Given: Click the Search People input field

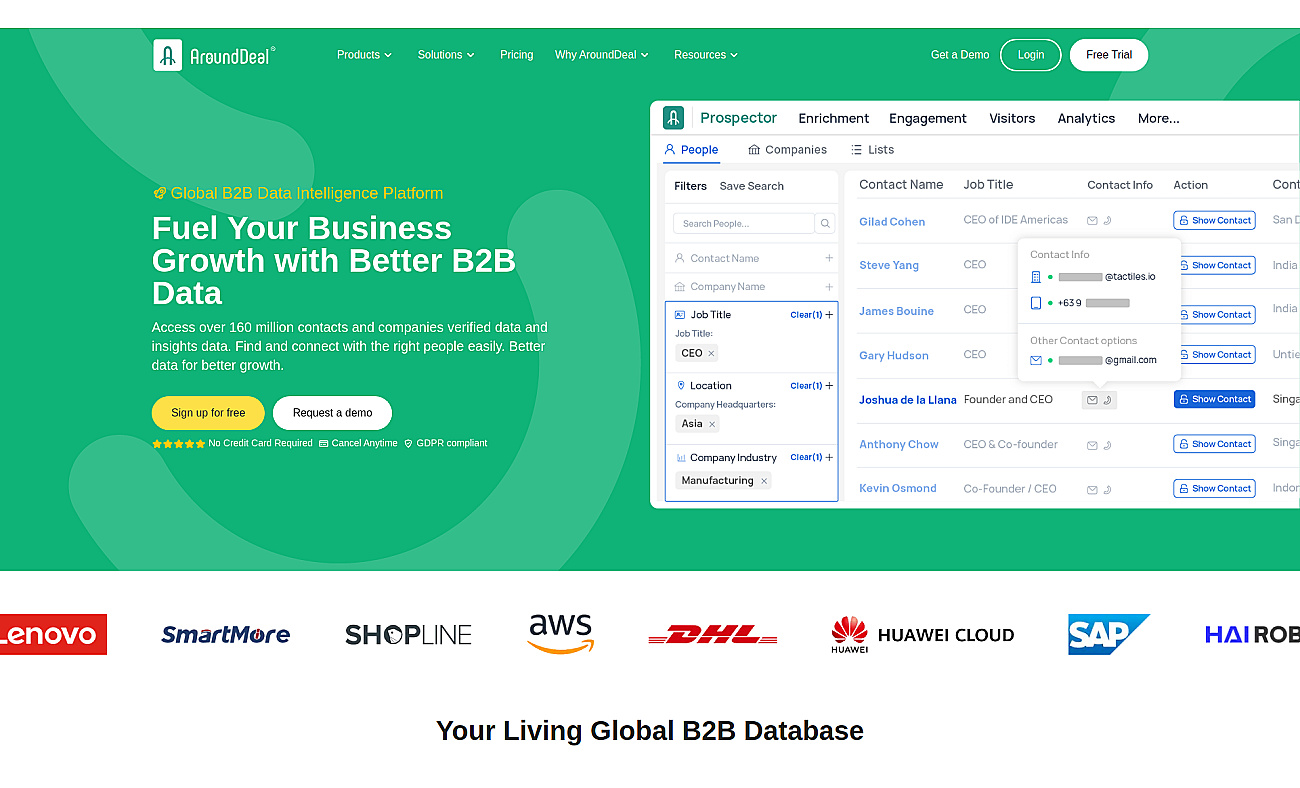Looking at the screenshot, I should [x=744, y=224].
